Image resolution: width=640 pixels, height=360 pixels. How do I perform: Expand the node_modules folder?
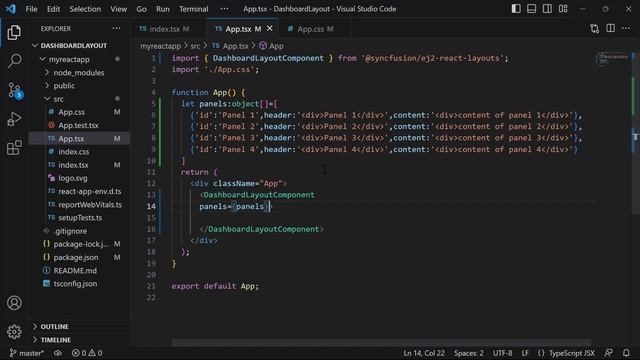click(79, 73)
